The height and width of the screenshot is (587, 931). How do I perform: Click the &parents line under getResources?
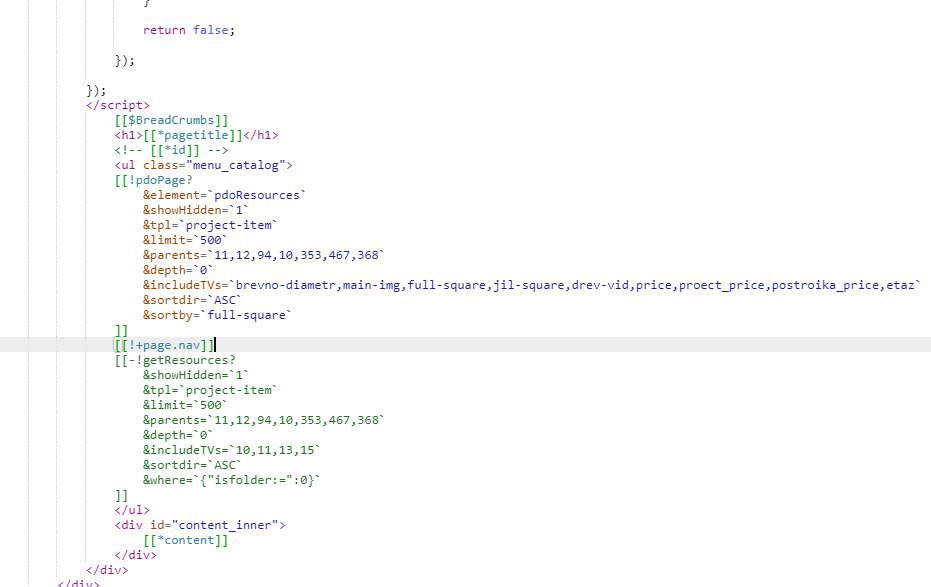[x=264, y=420]
